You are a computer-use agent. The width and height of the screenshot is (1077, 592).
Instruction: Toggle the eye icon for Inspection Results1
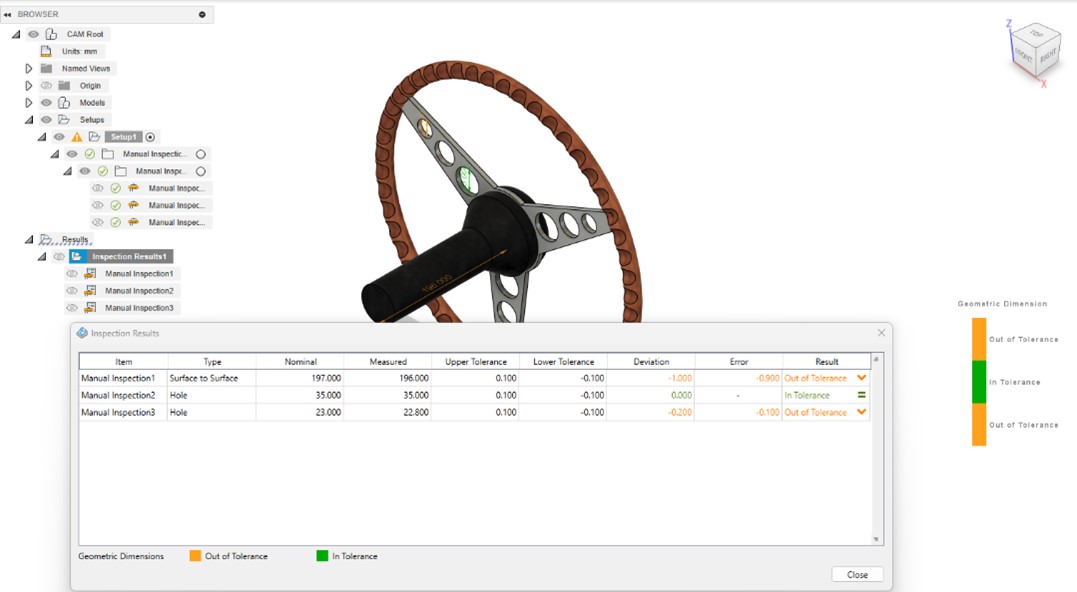pos(58,256)
